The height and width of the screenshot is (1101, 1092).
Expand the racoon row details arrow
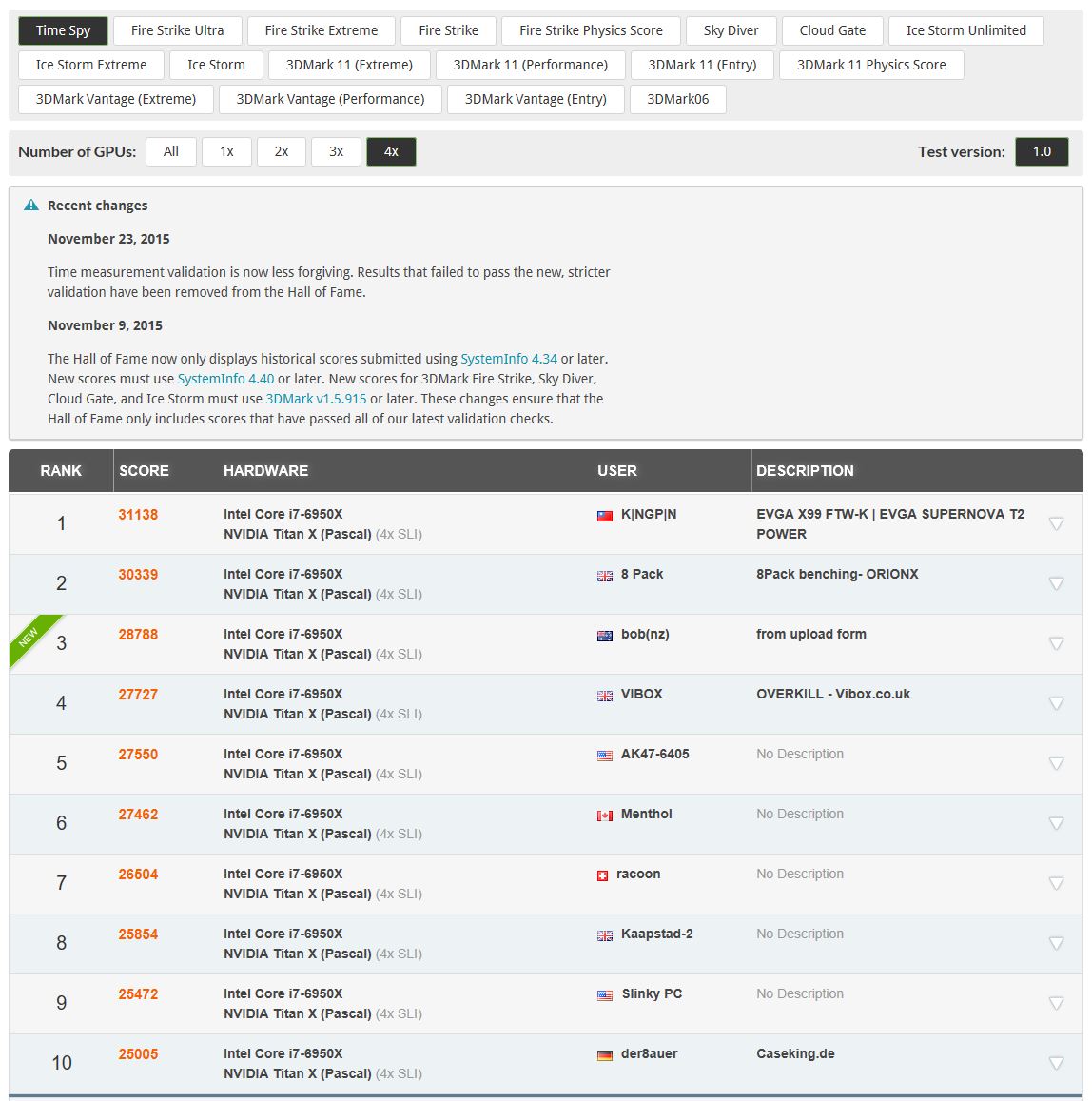[x=1056, y=883]
